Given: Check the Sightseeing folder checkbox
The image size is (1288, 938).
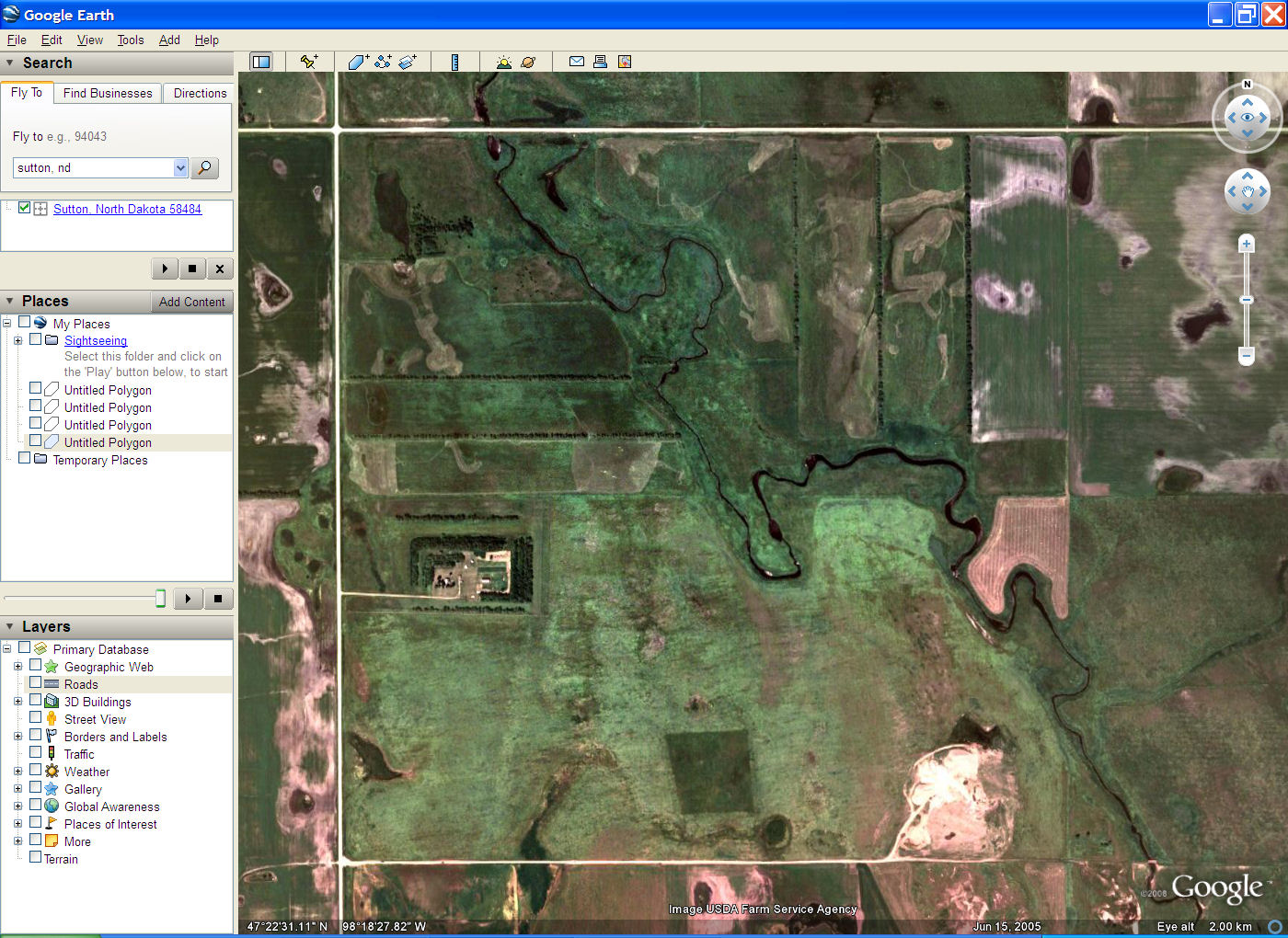Looking at the screenshot, I should (35, 338).
